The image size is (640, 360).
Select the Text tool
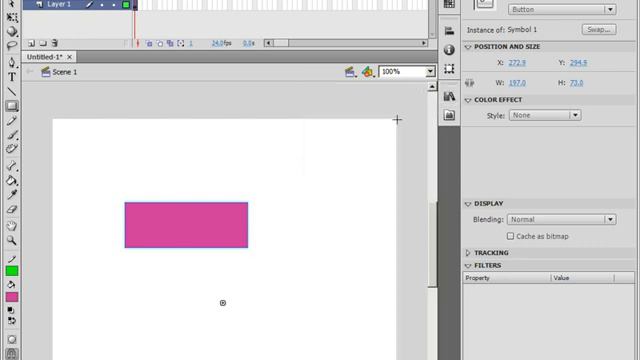point(12,76)
